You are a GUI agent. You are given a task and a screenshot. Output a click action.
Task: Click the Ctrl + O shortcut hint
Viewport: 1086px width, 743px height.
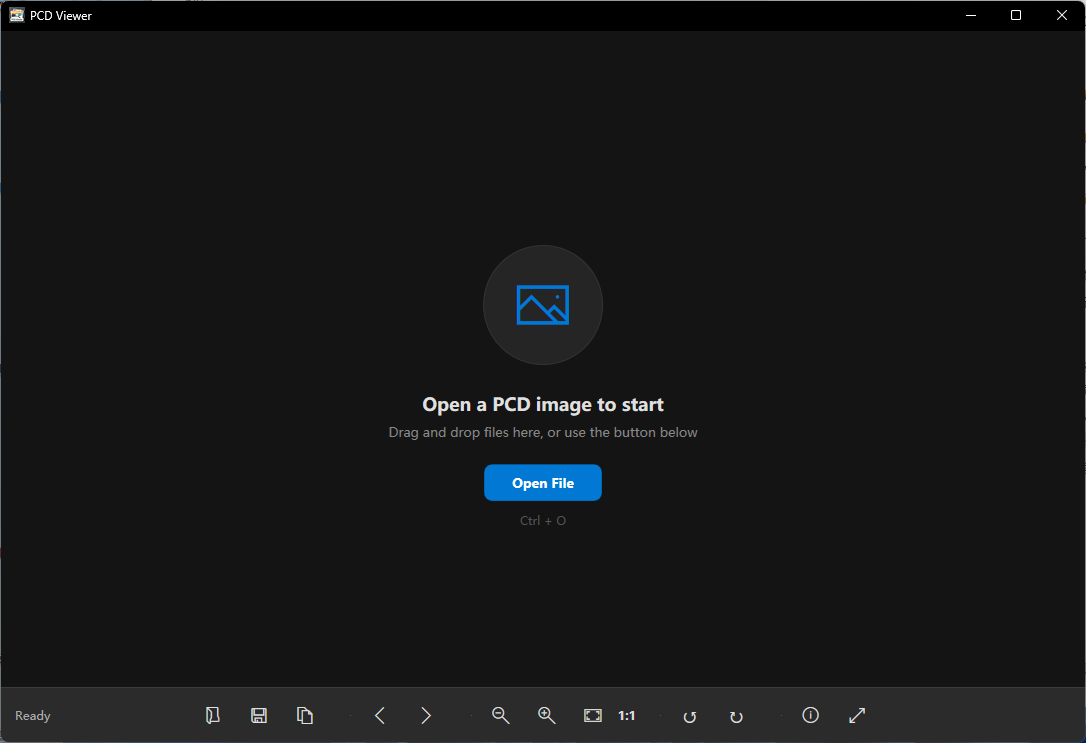point(543,521)
